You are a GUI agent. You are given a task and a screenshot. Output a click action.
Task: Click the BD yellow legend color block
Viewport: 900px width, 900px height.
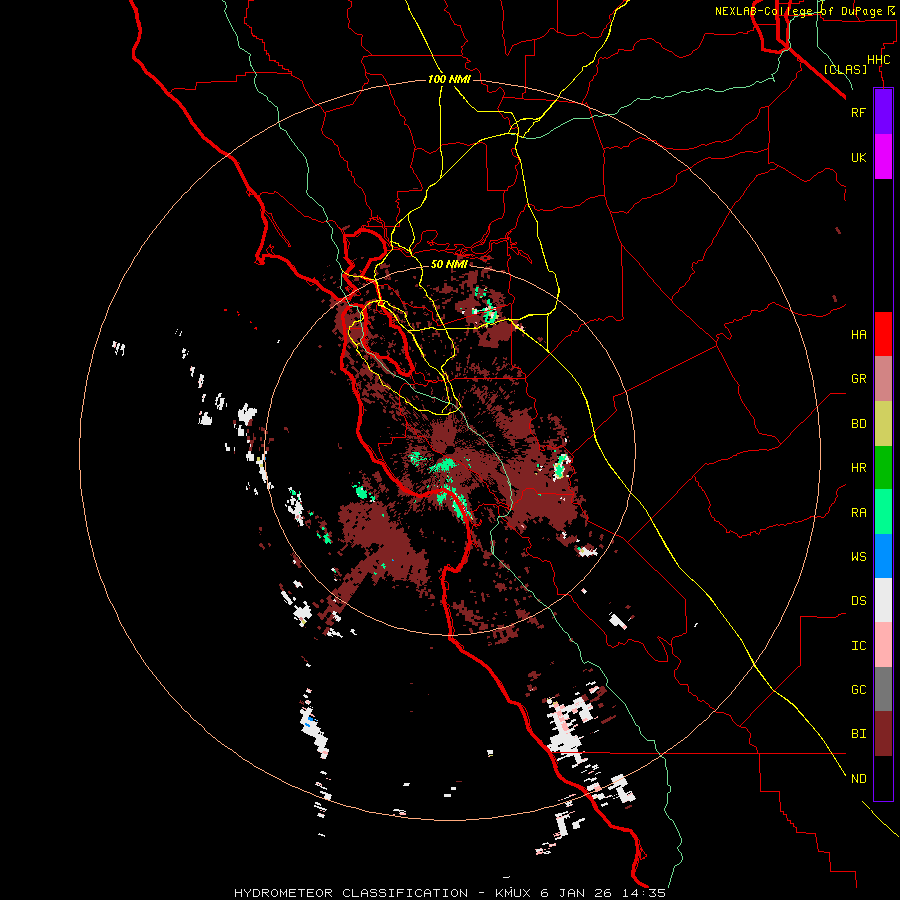(883, 423)
